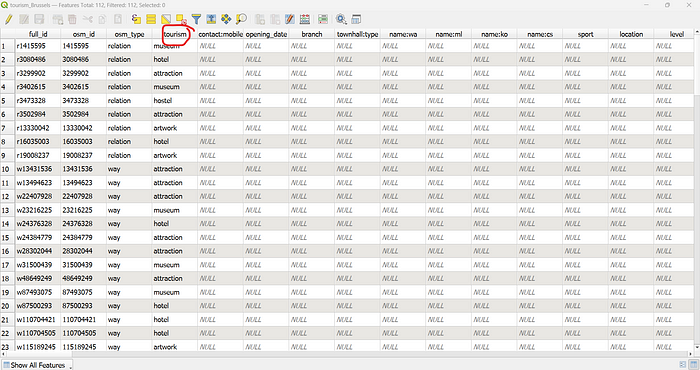Click the delete selected features trash icon

(72, 19)
